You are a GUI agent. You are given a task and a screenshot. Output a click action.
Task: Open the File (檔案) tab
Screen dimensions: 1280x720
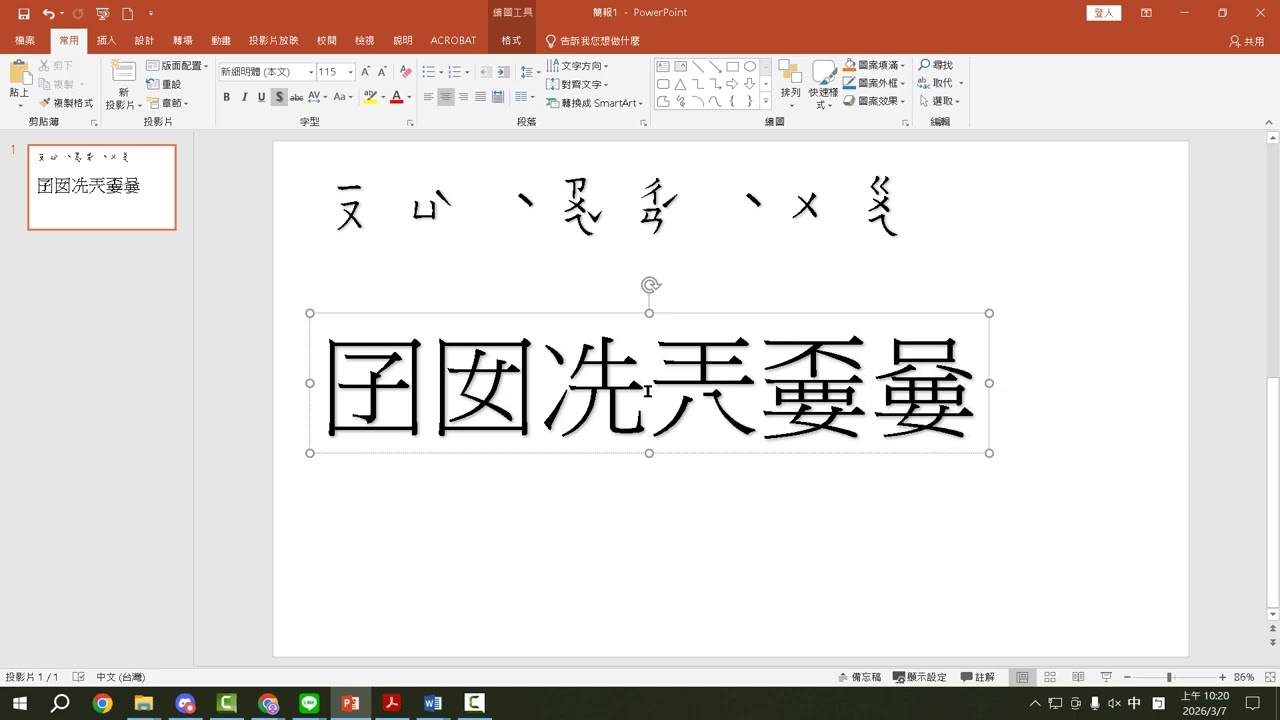coord(25,41)
